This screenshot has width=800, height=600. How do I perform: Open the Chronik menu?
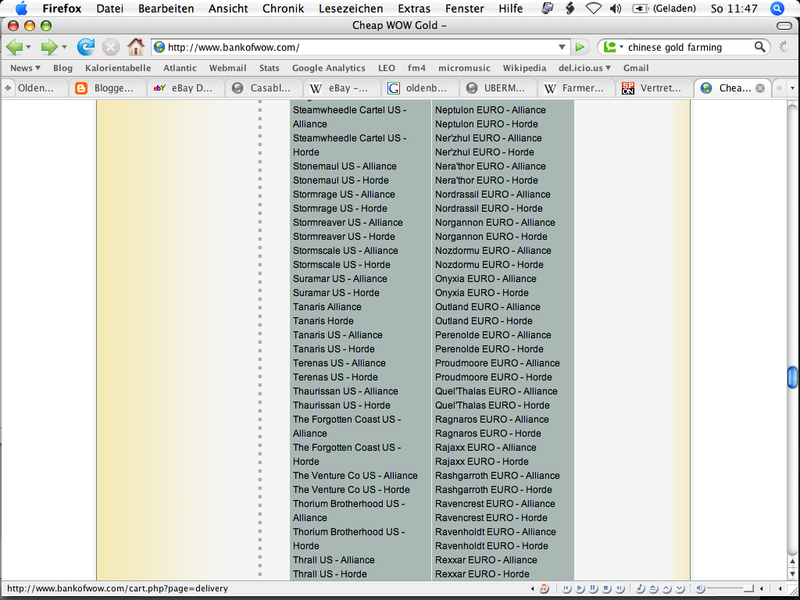(x=283, y=9)
